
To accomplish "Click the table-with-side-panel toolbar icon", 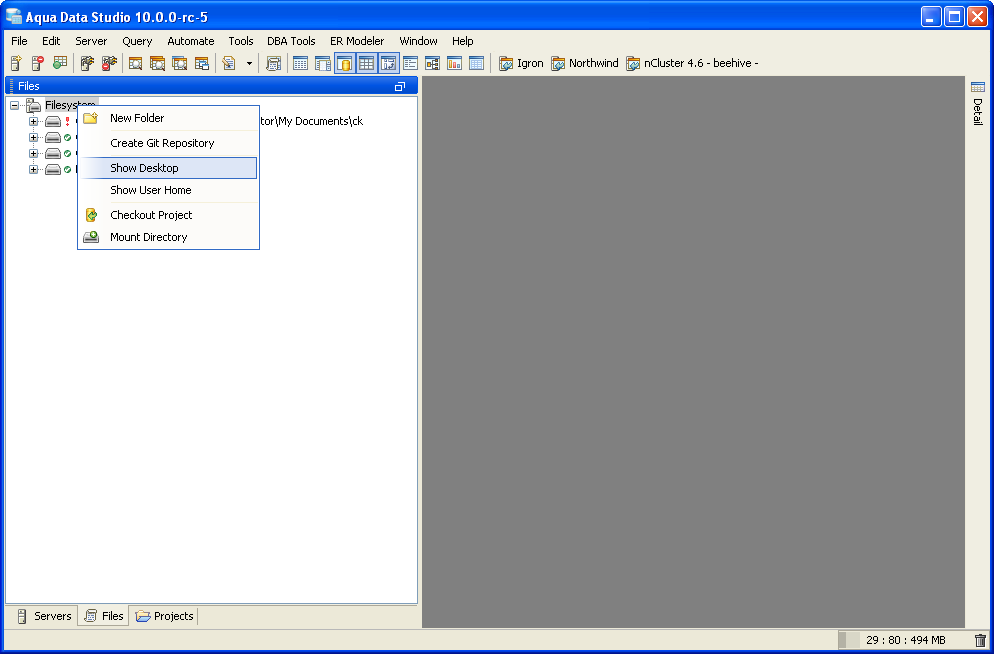I will click(x=323, y=63).
